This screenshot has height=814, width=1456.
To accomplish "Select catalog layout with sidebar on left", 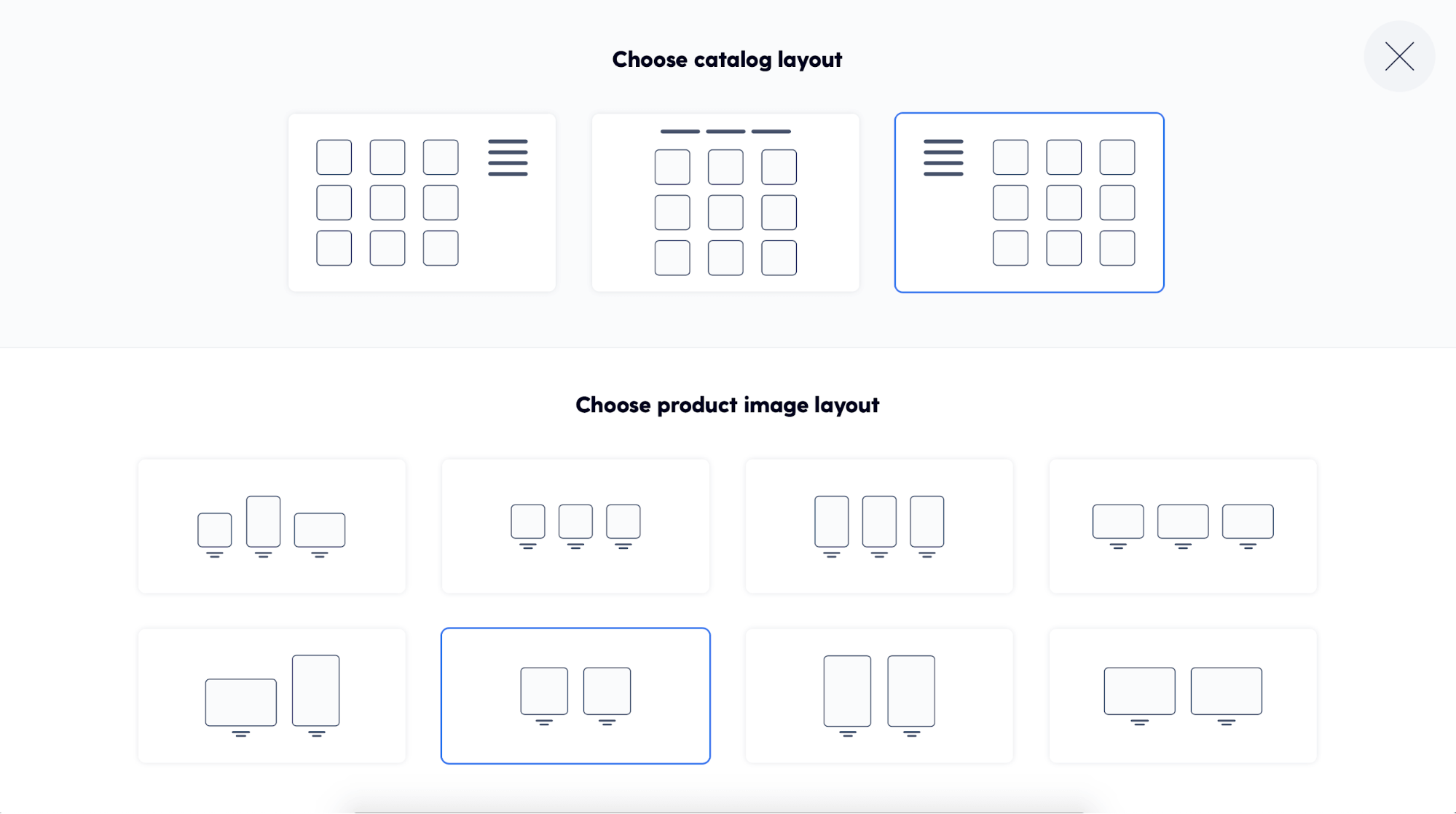I will tap(1029, 202).
